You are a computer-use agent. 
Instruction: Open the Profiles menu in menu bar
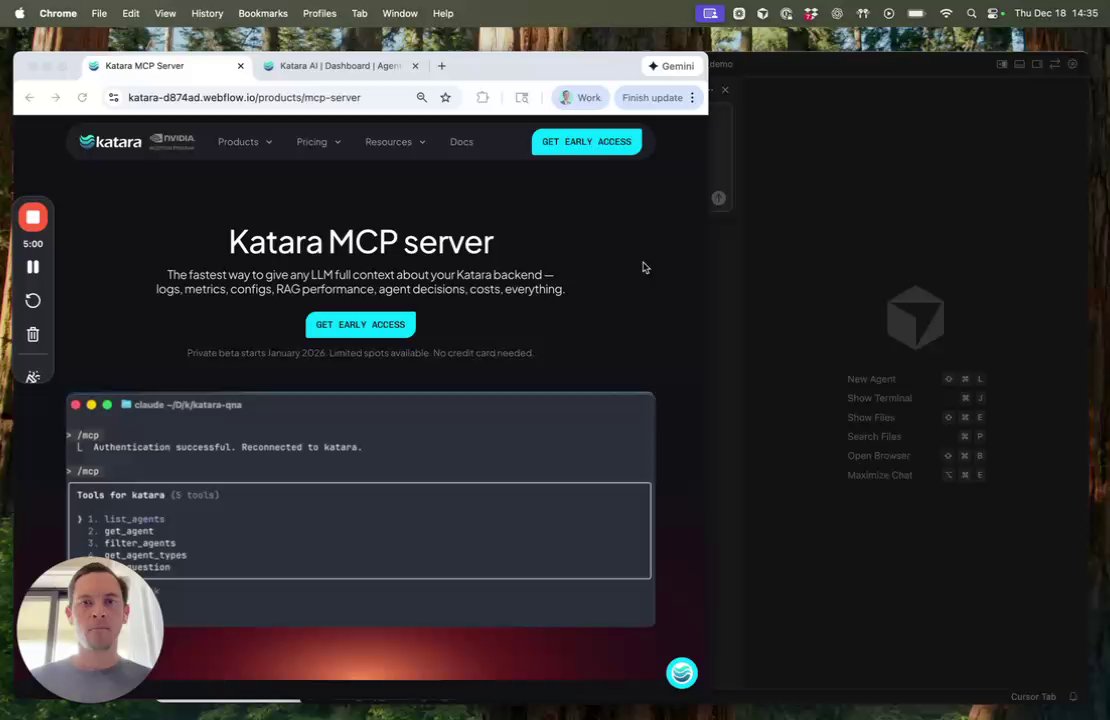pos(319,13)
